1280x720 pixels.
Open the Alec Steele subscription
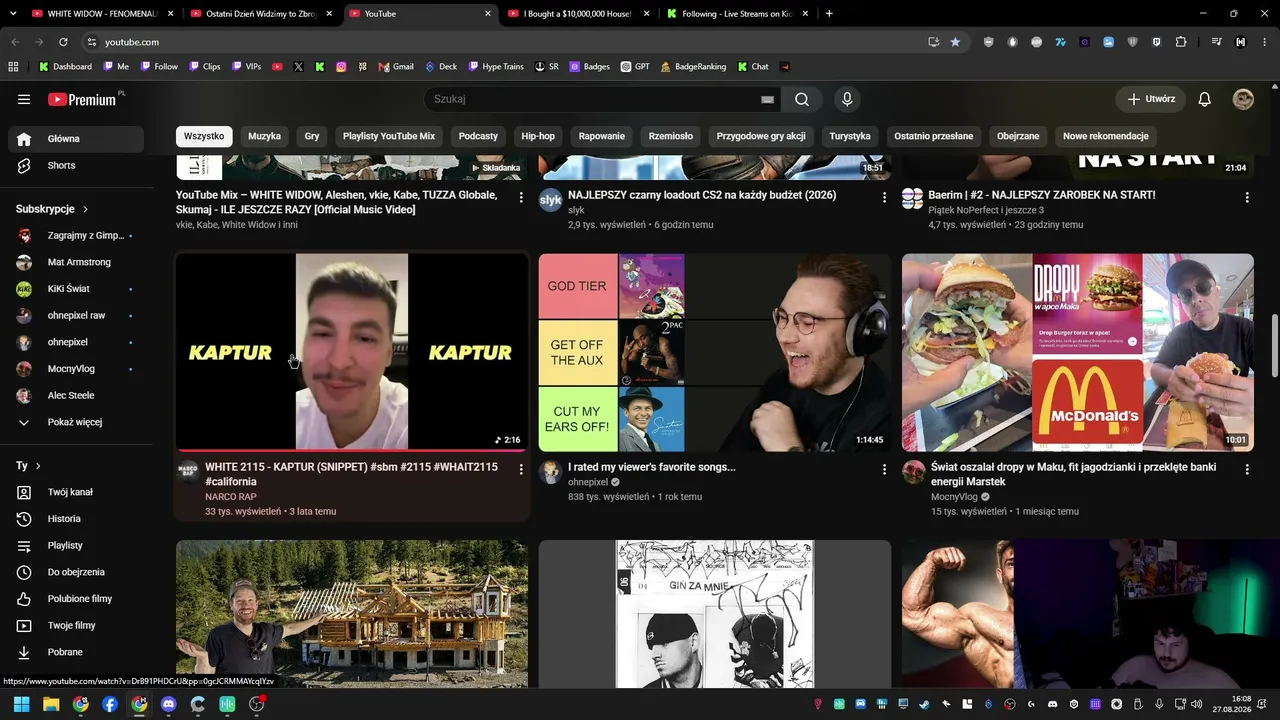coord(76,395)
